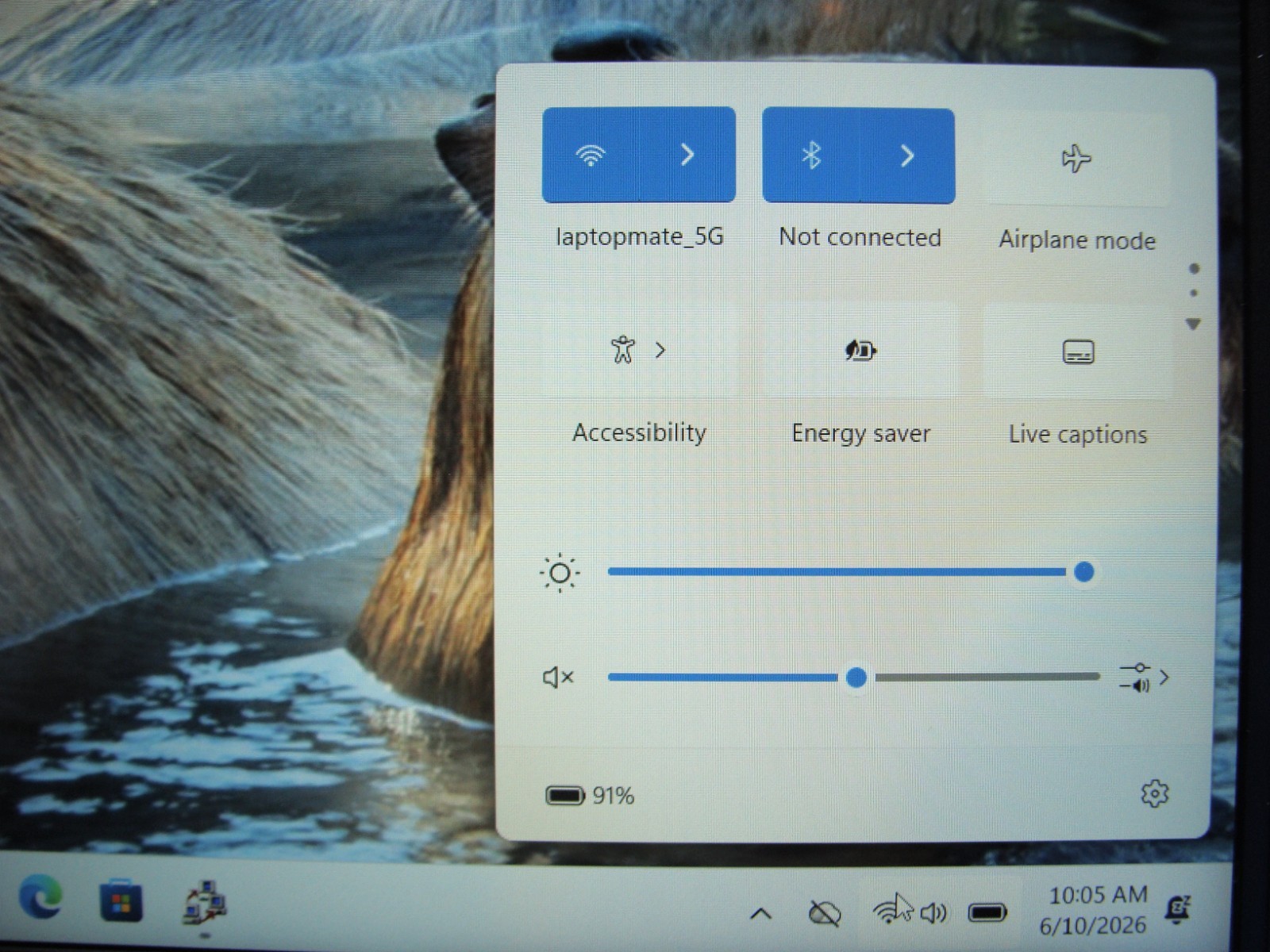Screen dimensions: 1270x952
Task: Toggle Wi-Fi off with the Wi-Fi button
Action: [x=591, y=155]
